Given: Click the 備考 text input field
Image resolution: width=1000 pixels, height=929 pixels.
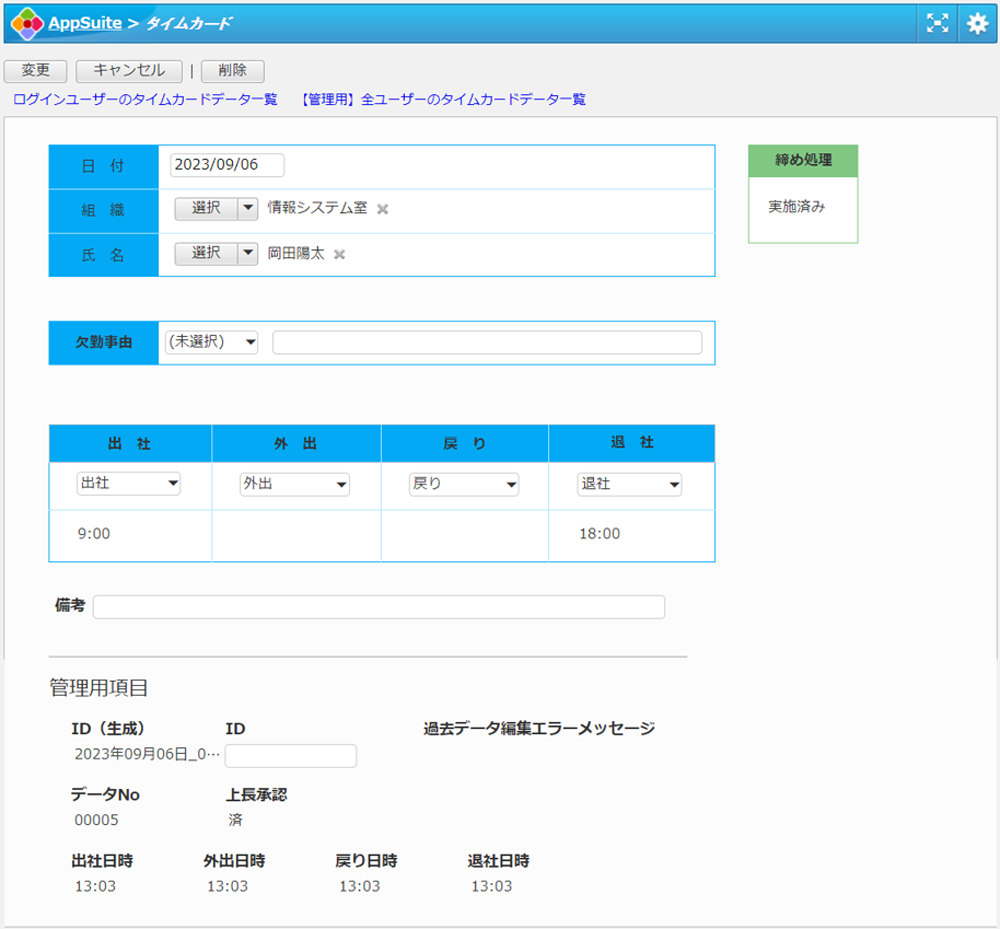Looking at the screenshot, I should pos(378,607).
